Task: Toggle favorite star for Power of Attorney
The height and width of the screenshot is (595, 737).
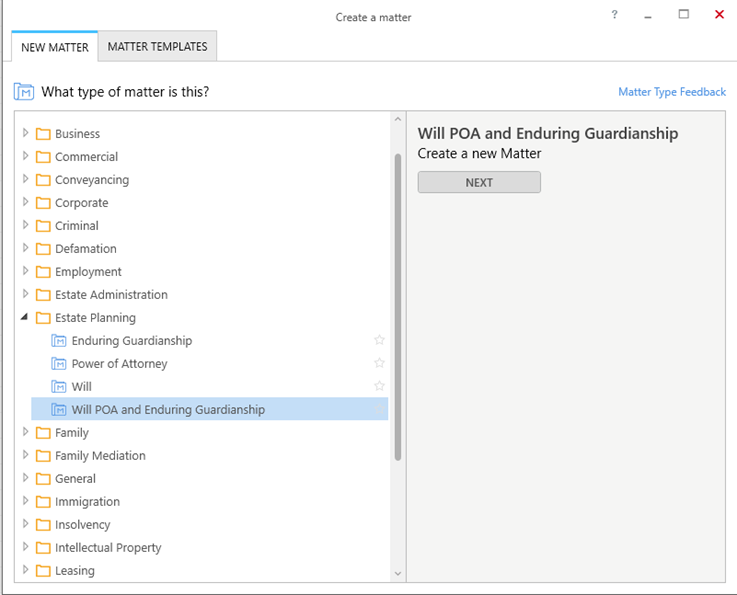Action: (x=379, y=364)
